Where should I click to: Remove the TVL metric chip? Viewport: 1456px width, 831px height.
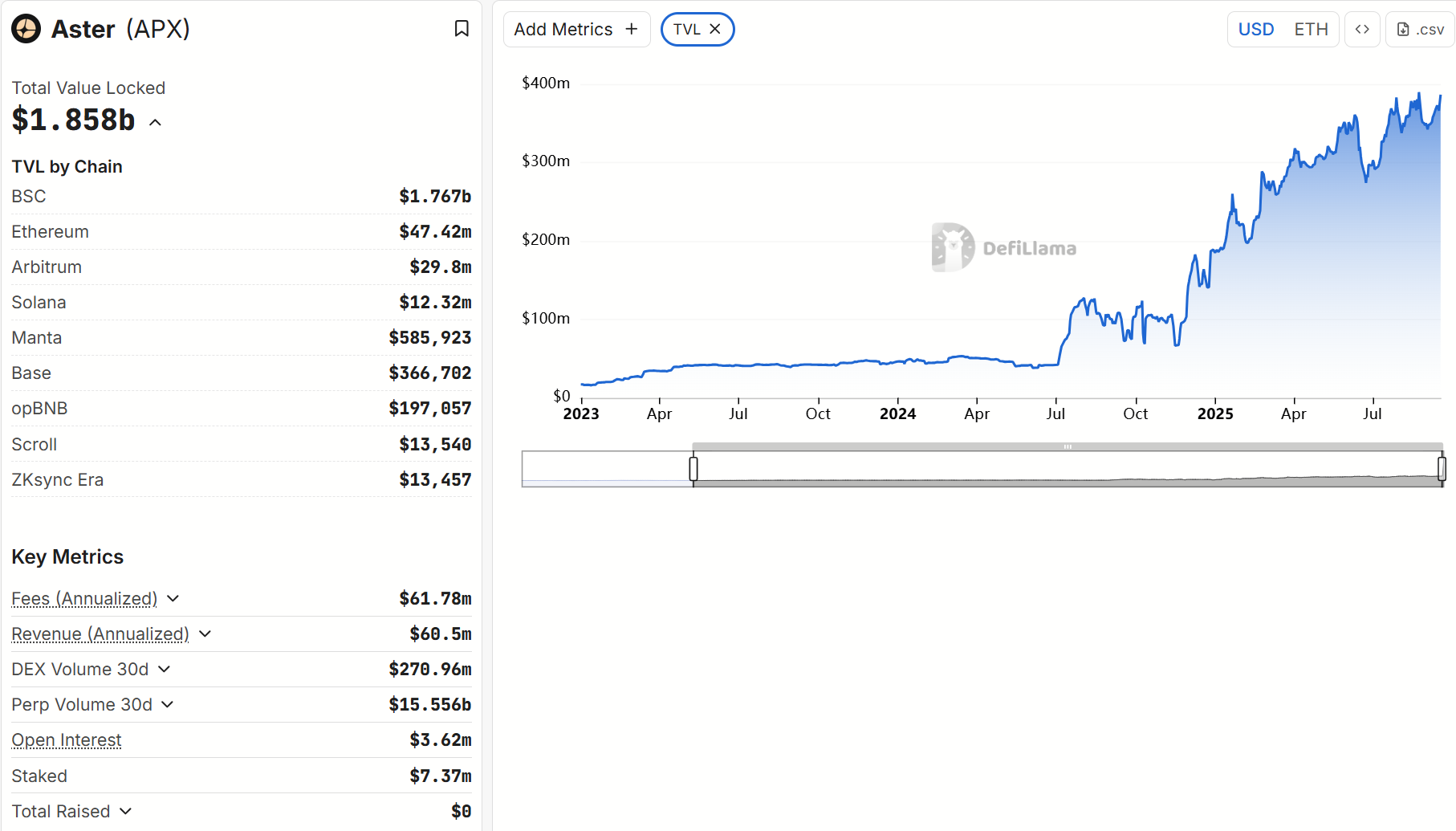coord(715,29)
